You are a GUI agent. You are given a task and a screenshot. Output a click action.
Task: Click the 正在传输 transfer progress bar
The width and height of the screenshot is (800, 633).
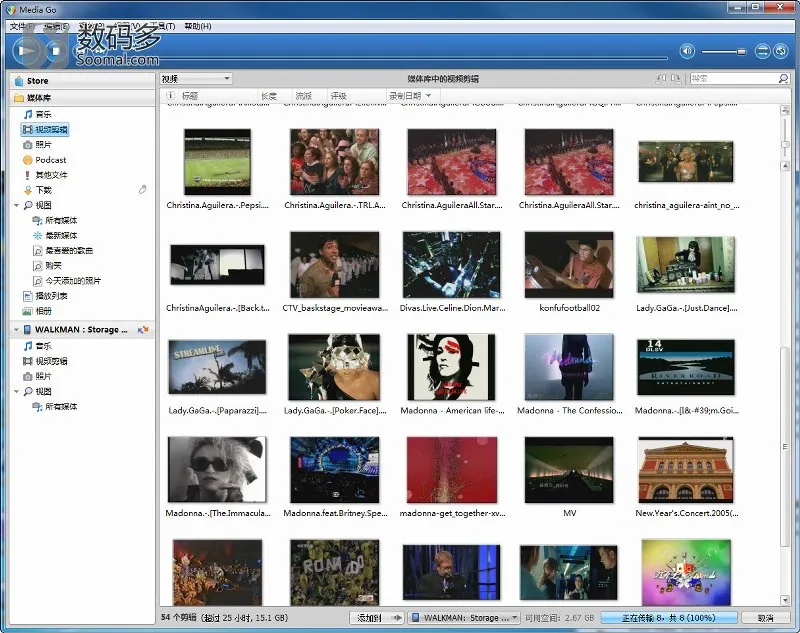(668, 618)
